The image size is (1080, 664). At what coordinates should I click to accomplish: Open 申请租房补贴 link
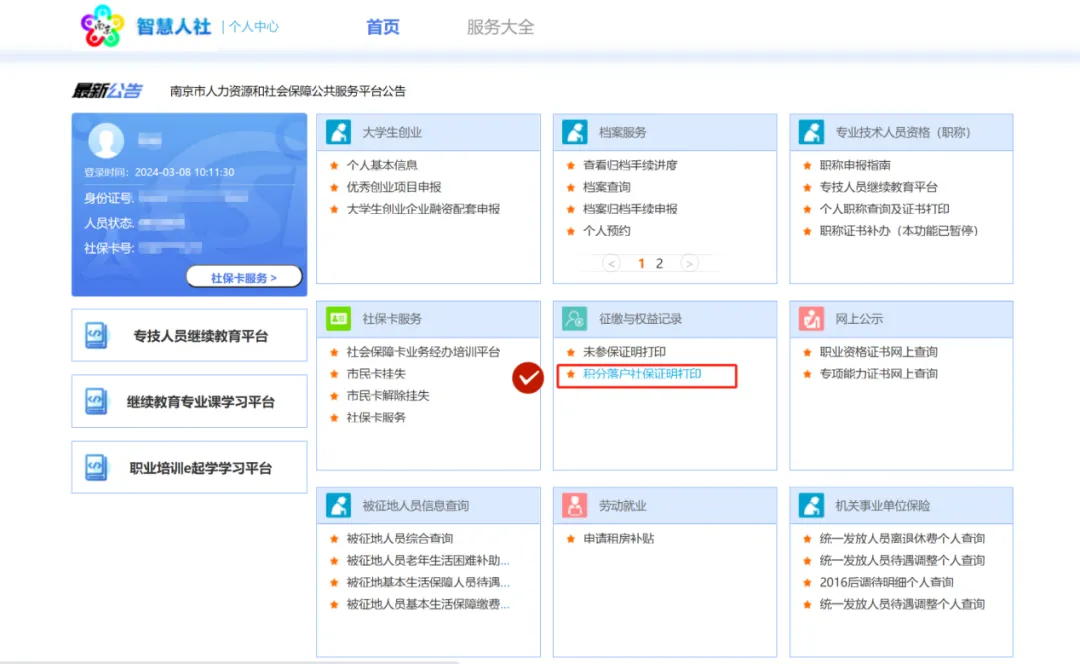619,539
